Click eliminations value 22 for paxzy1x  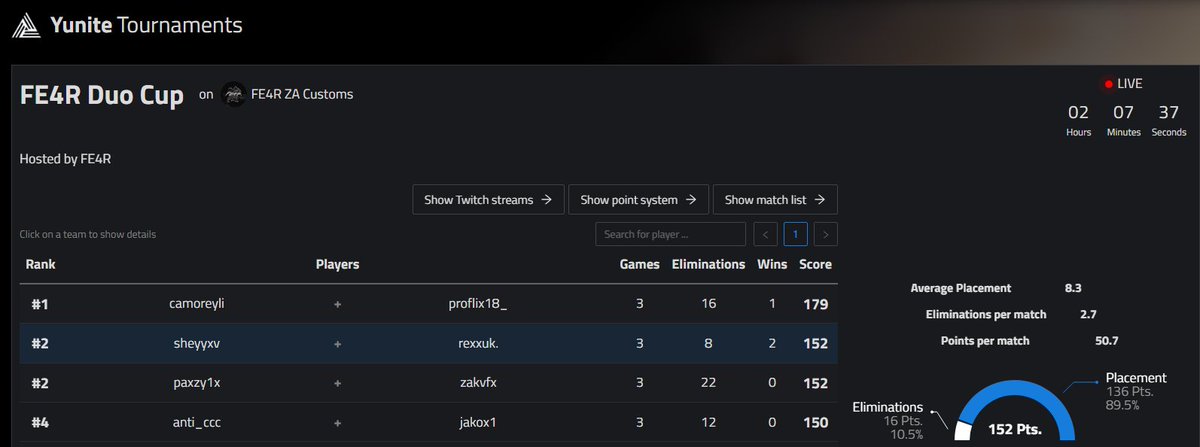tap(709, 382)
